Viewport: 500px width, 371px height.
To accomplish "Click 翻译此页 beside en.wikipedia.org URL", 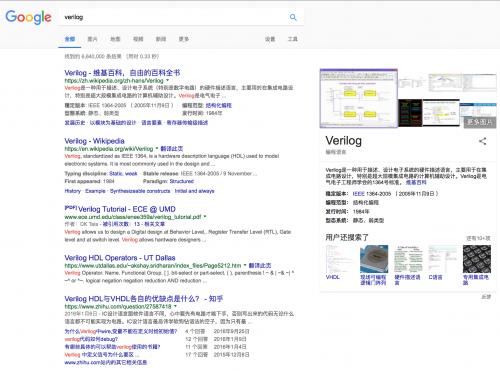I will tap(172, 148).
